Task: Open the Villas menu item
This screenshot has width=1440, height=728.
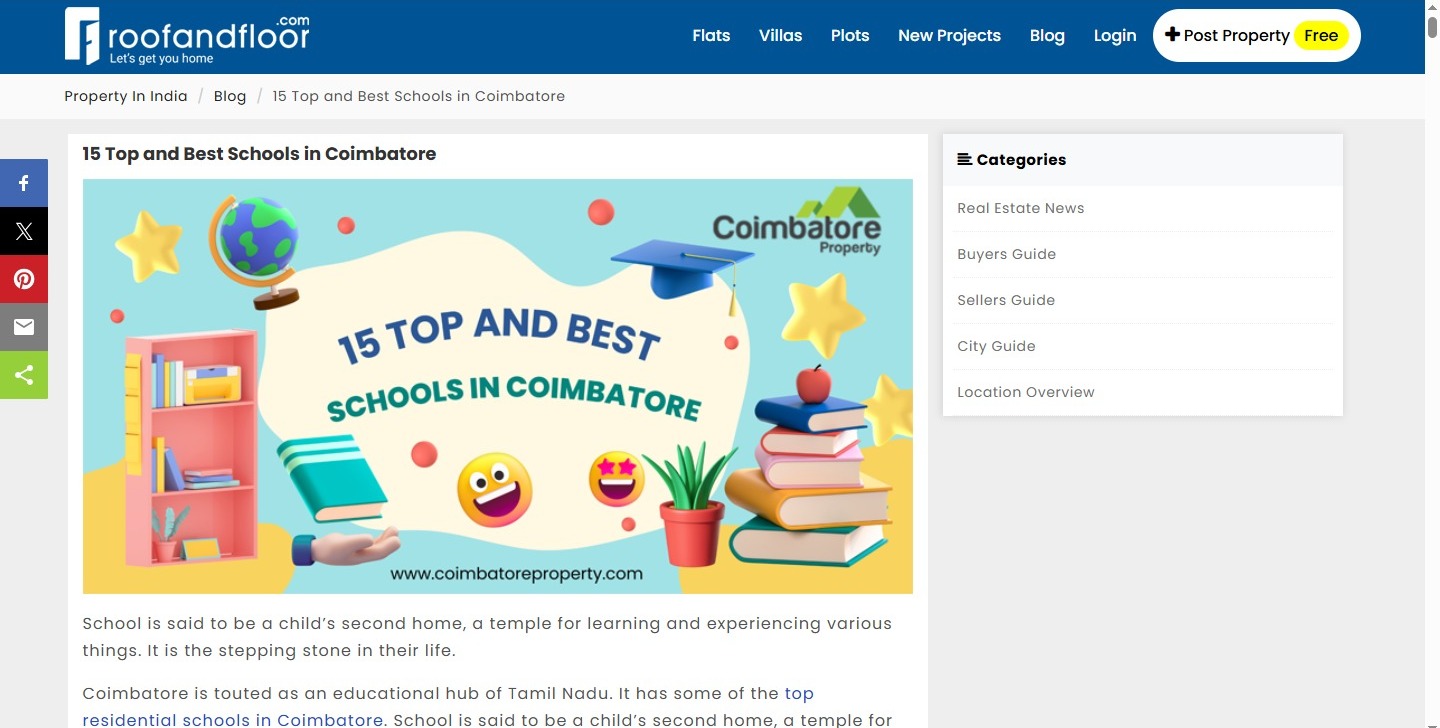Action: click(x=780, y=35)
